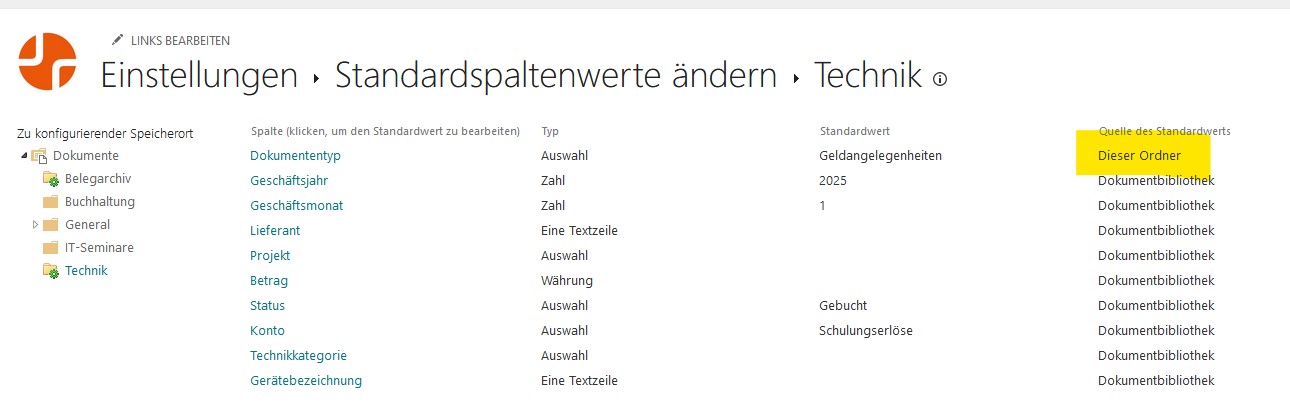Click the Technikkategorie column link
This screenshot has width=1290, height=403.
(x=298, y=356)
